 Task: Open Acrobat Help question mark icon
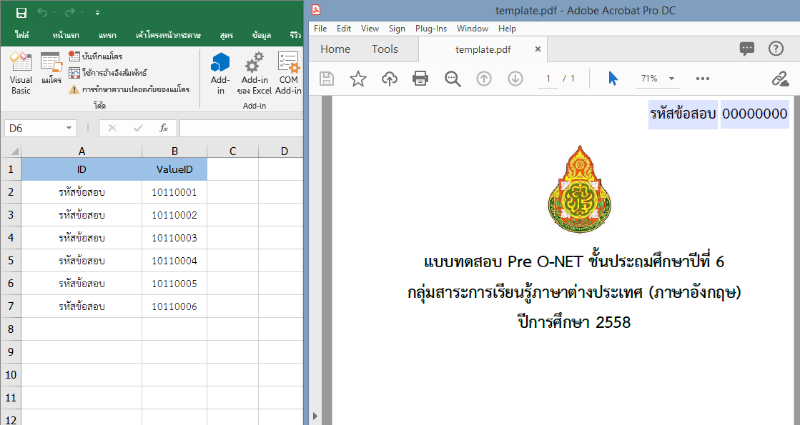coord(776,48)
